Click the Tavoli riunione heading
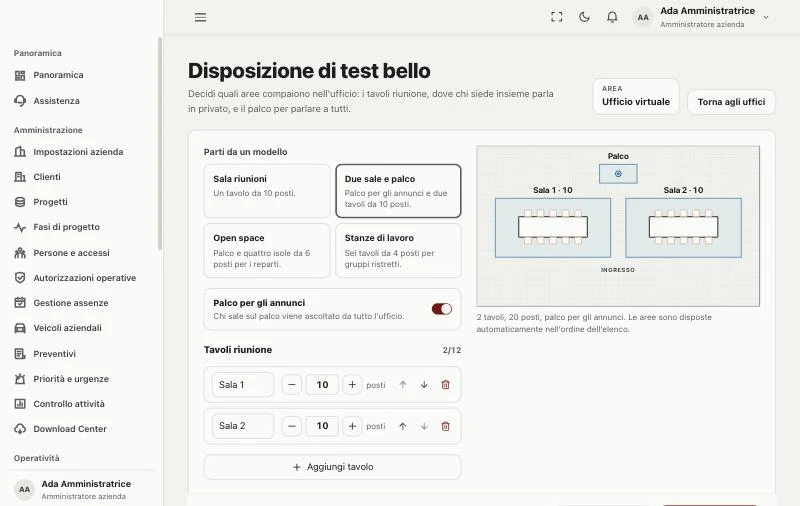This screenshot has width=800, height=506. (238, 350)
